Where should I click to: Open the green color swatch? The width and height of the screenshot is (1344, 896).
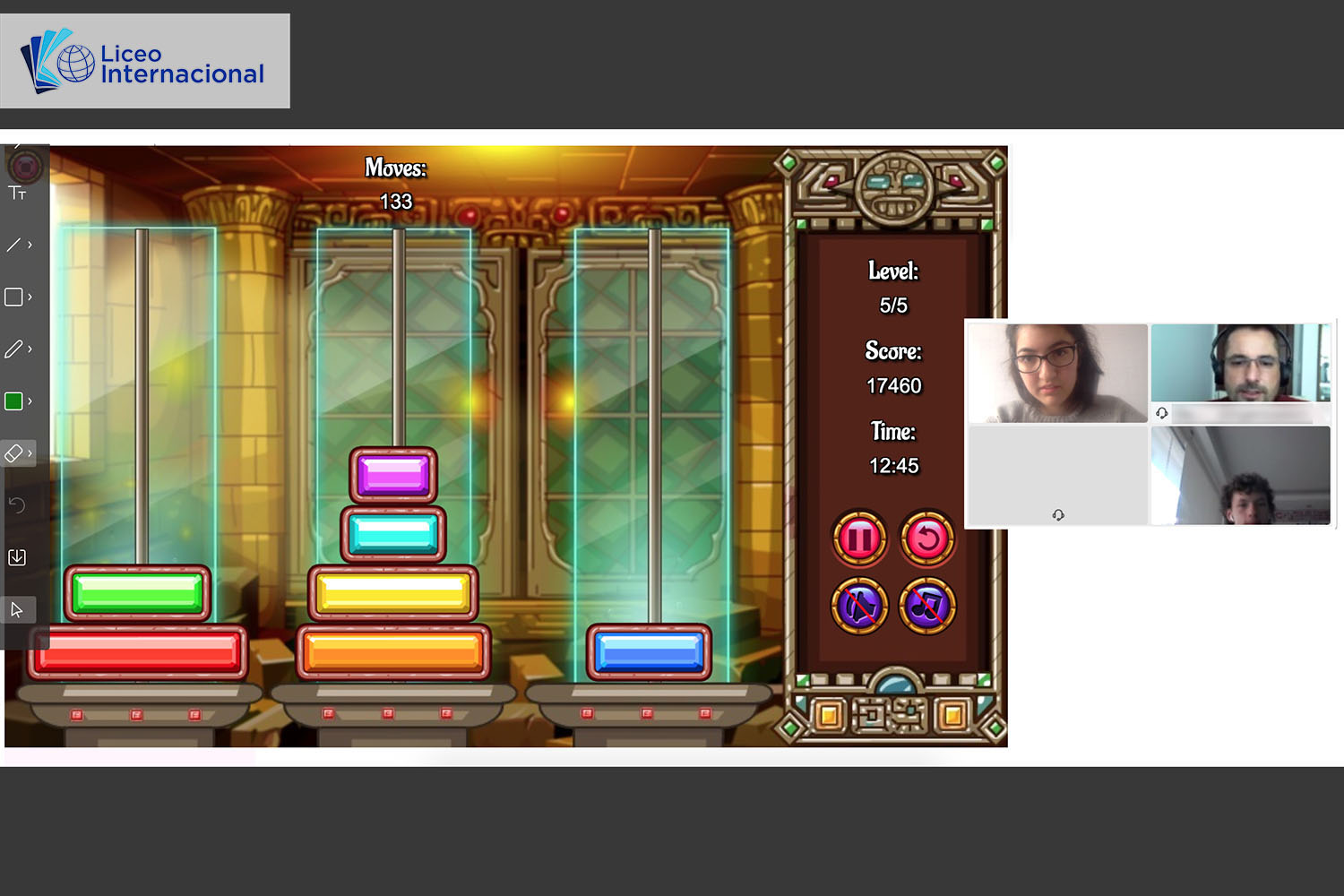coord(13,401)
